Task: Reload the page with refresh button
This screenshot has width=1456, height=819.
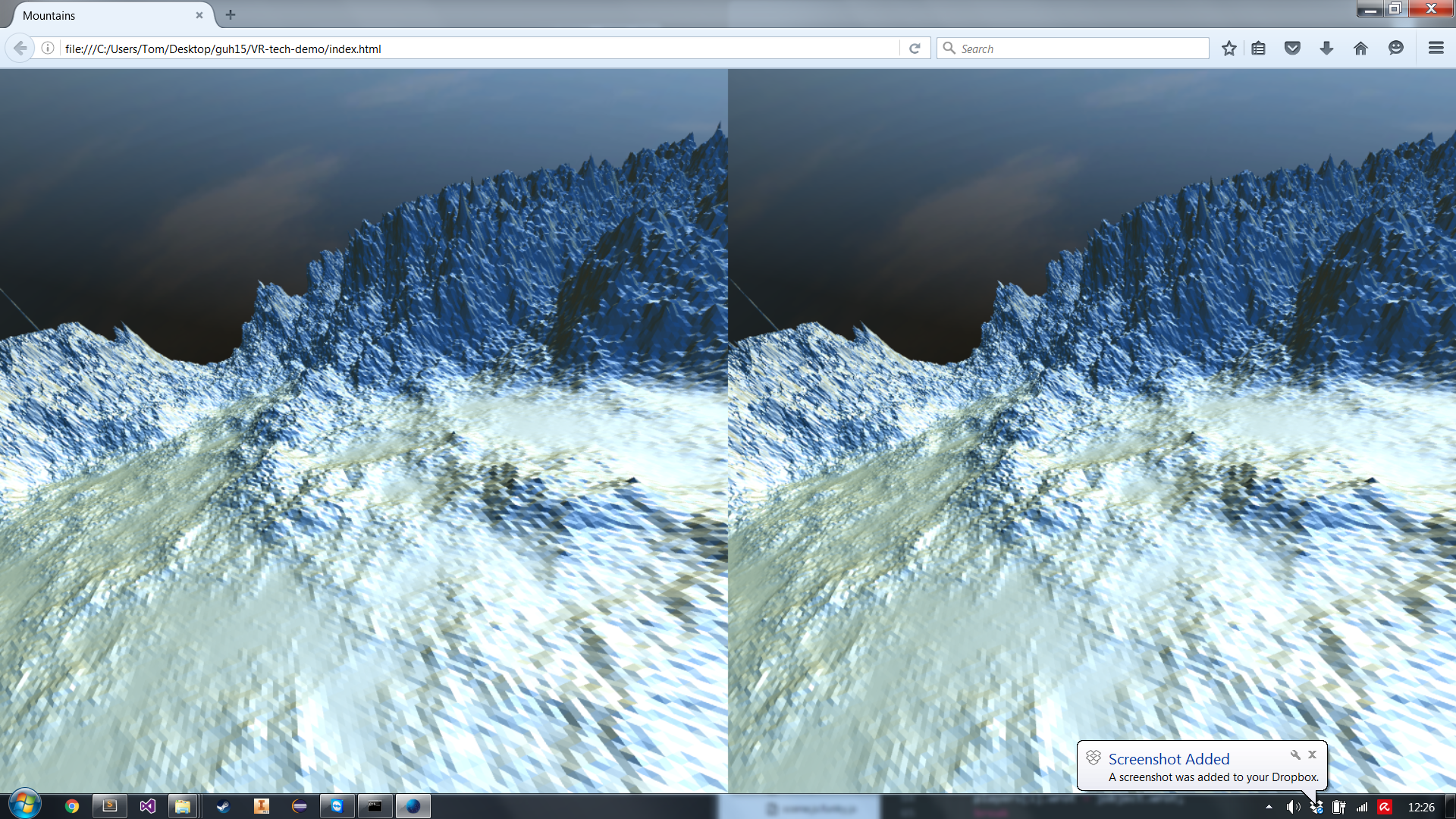Action: (x=915, y=49)
